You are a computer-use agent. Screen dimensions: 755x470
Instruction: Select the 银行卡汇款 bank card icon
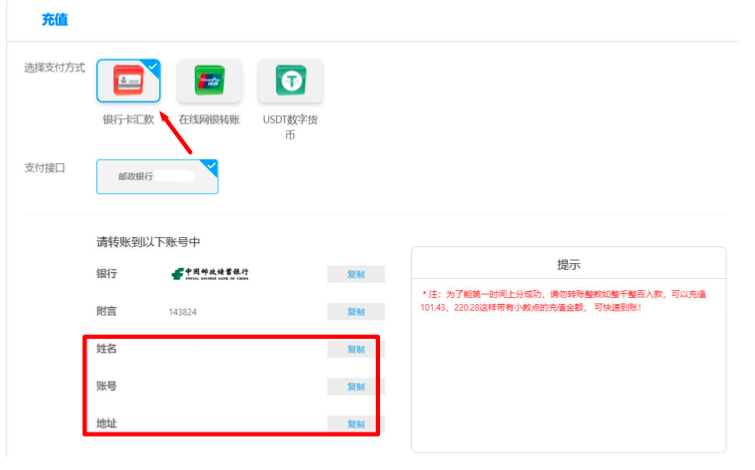128,81
